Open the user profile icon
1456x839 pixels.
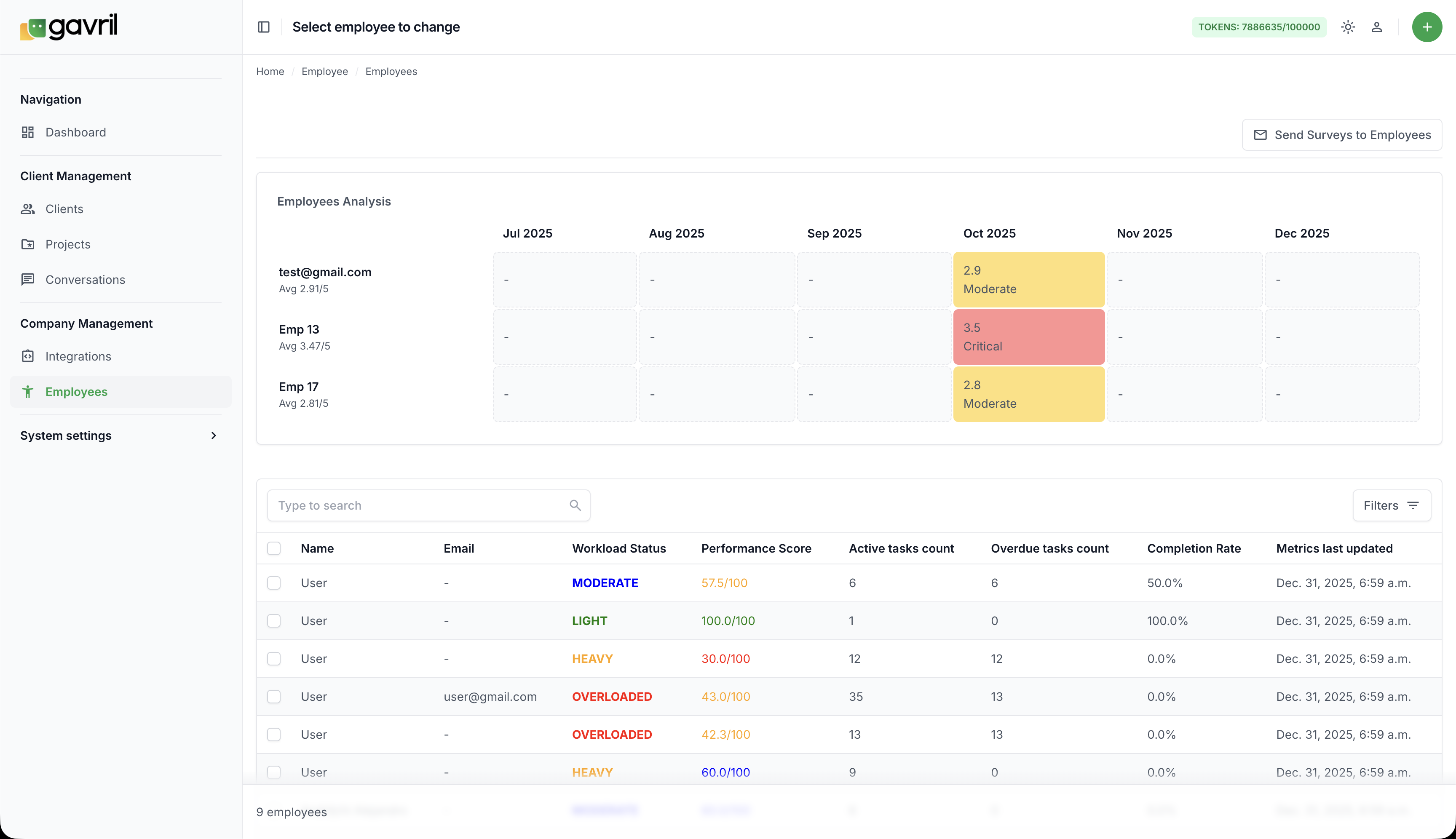point(1376,27)
